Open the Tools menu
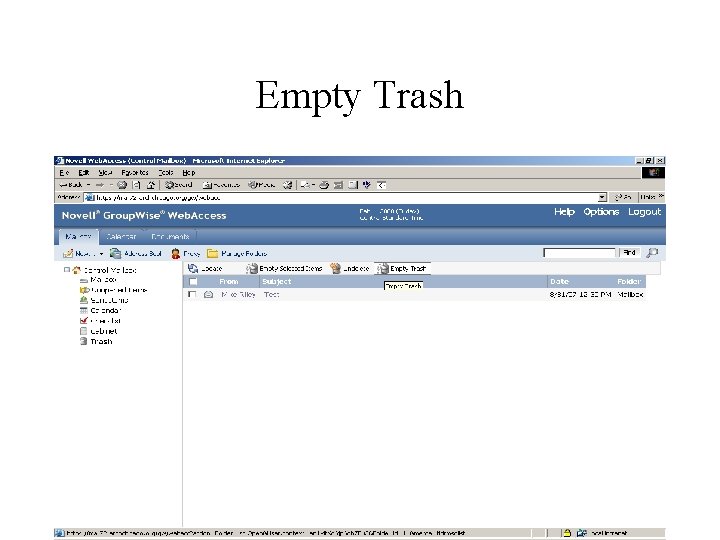This screenshot has width=720, height=540. [x=166, y=173]
